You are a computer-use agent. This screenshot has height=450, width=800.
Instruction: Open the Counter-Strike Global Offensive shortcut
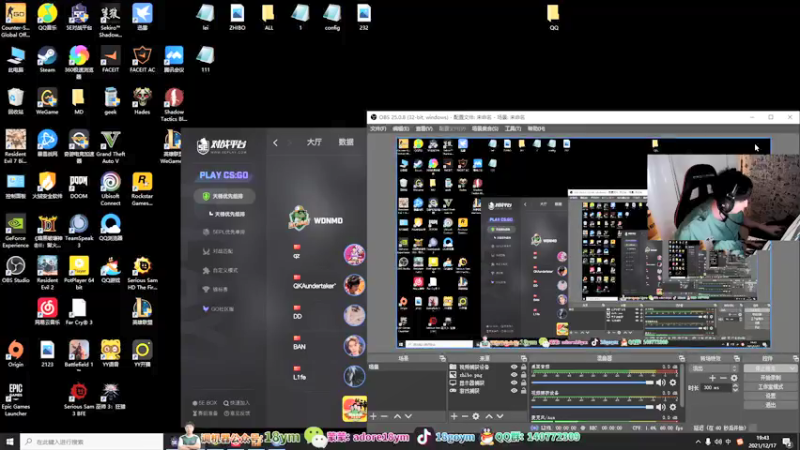tap(15, 20)
